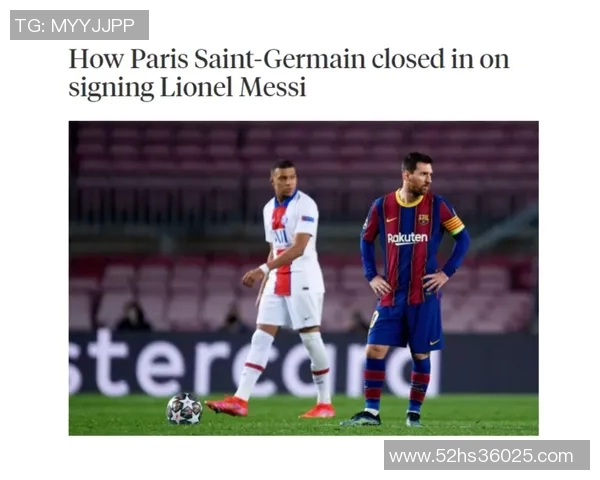Click the Nike swoosh on white shorts
This screenshot has width=600, height=480.
307,318
